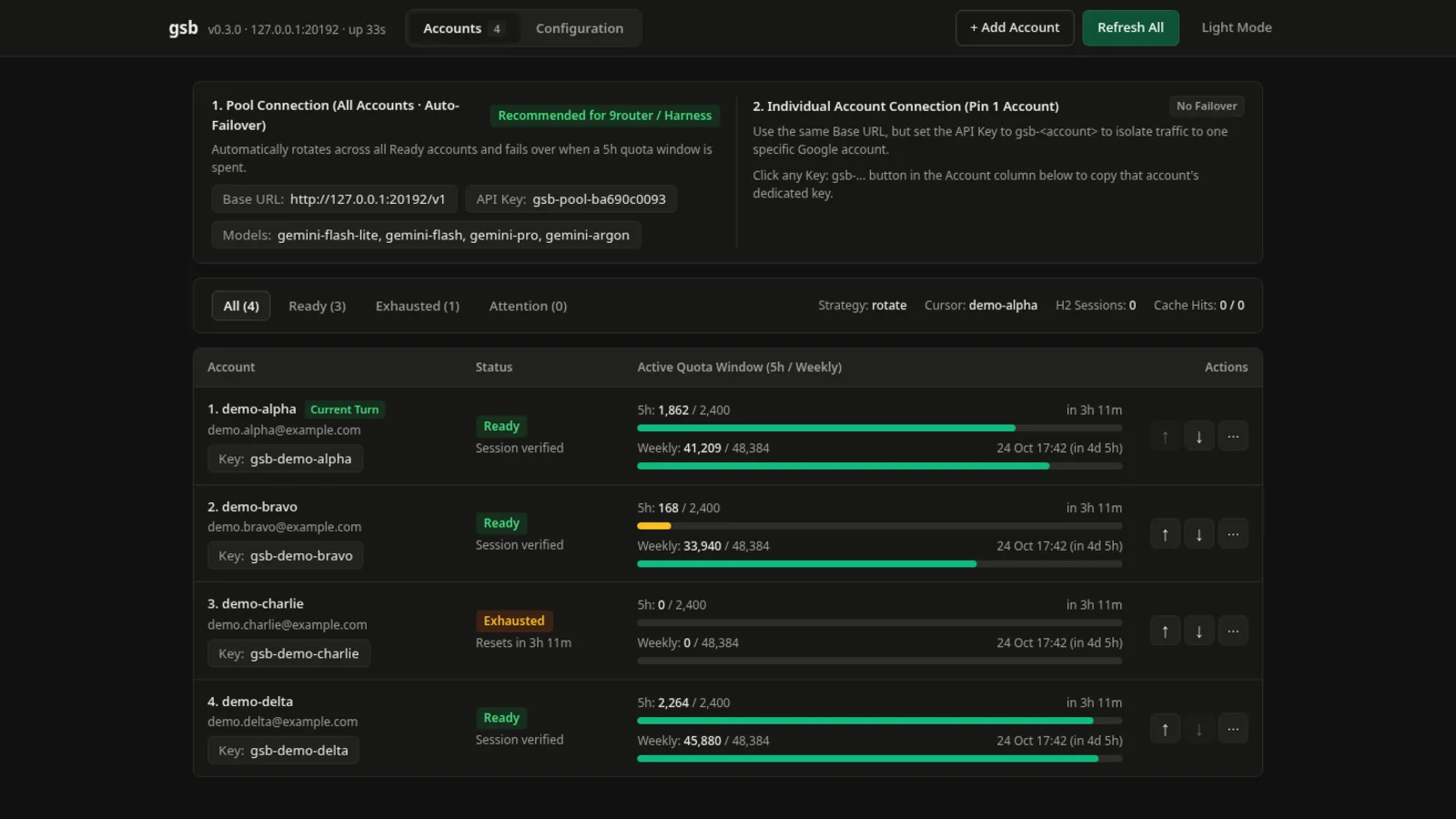This screenshot has width=1456, height=819.
Task: Click demo.bravo@example.com email
Action: coord(284,527)
